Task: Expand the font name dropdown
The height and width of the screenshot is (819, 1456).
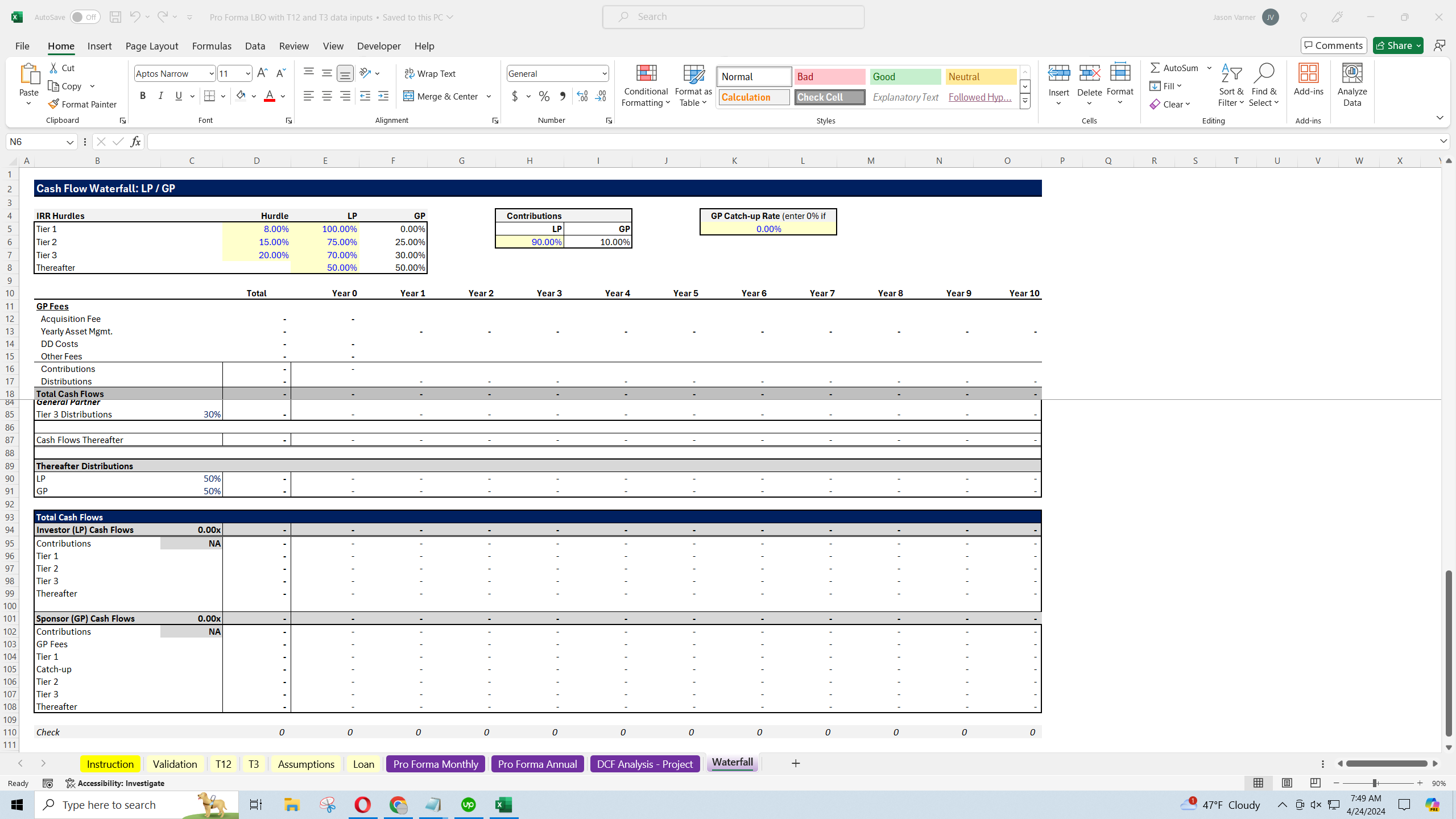Action: point(211,73)
